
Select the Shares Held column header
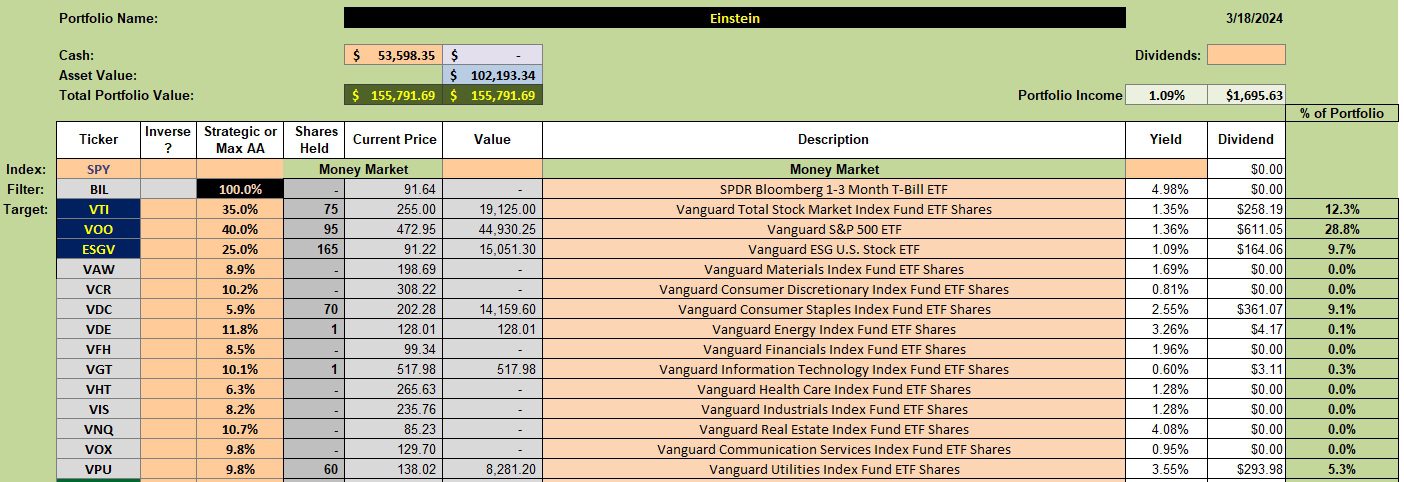click(x=313, y=140)
